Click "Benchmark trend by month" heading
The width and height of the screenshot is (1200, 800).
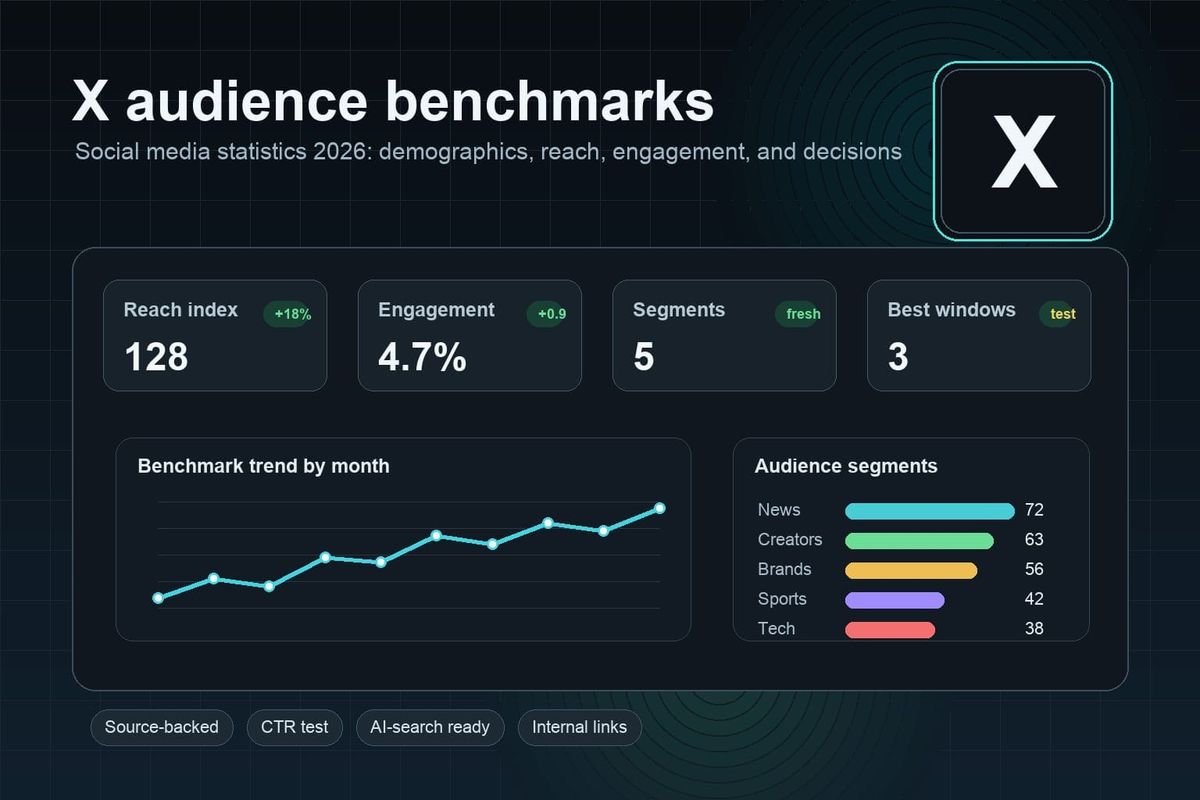pyautogui.click(x=264, y=466)
